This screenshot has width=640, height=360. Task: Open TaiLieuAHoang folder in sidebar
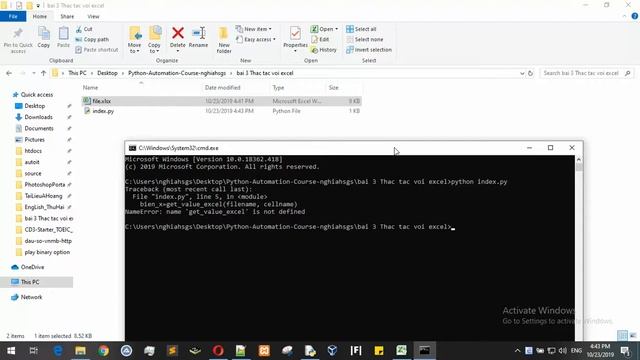43,196
